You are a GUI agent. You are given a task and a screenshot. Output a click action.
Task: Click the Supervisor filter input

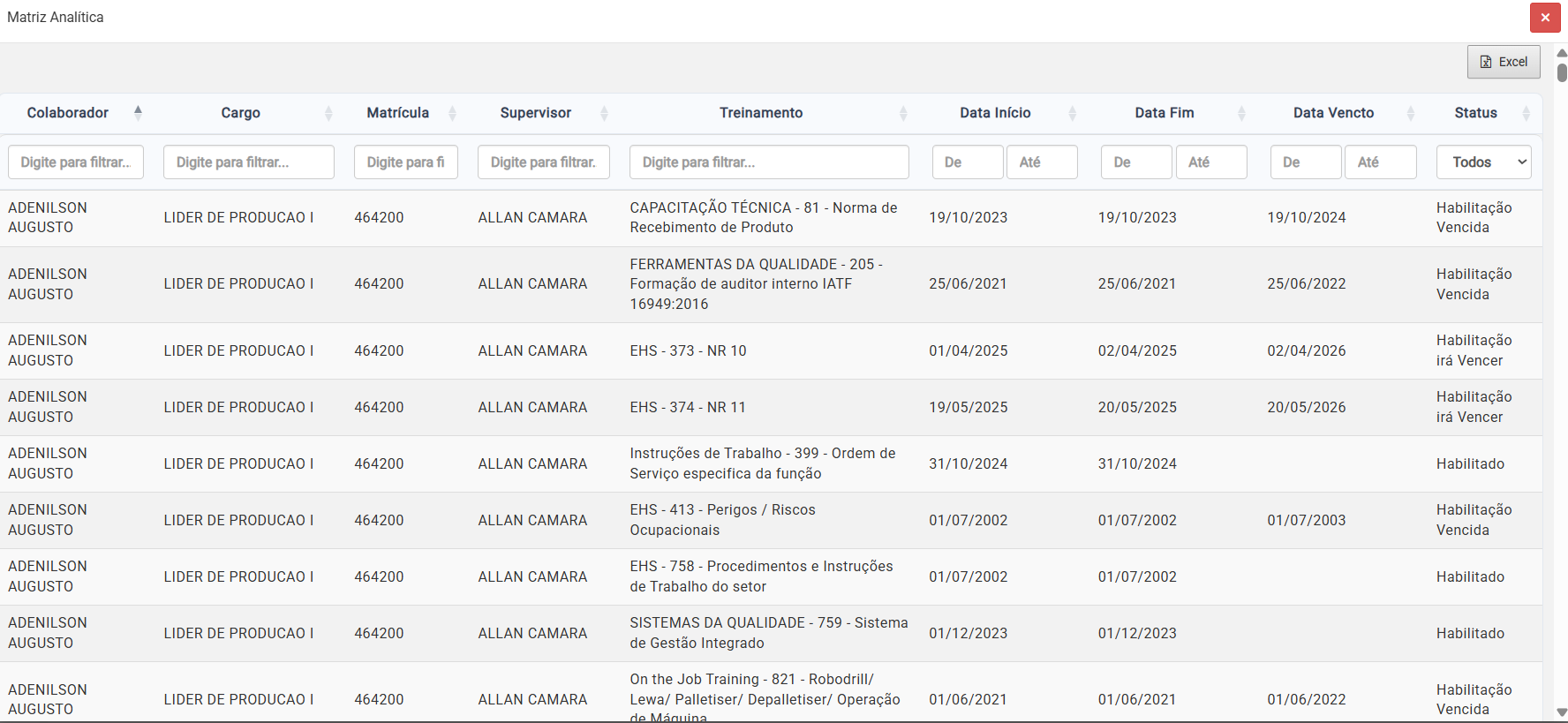[543, 162]
